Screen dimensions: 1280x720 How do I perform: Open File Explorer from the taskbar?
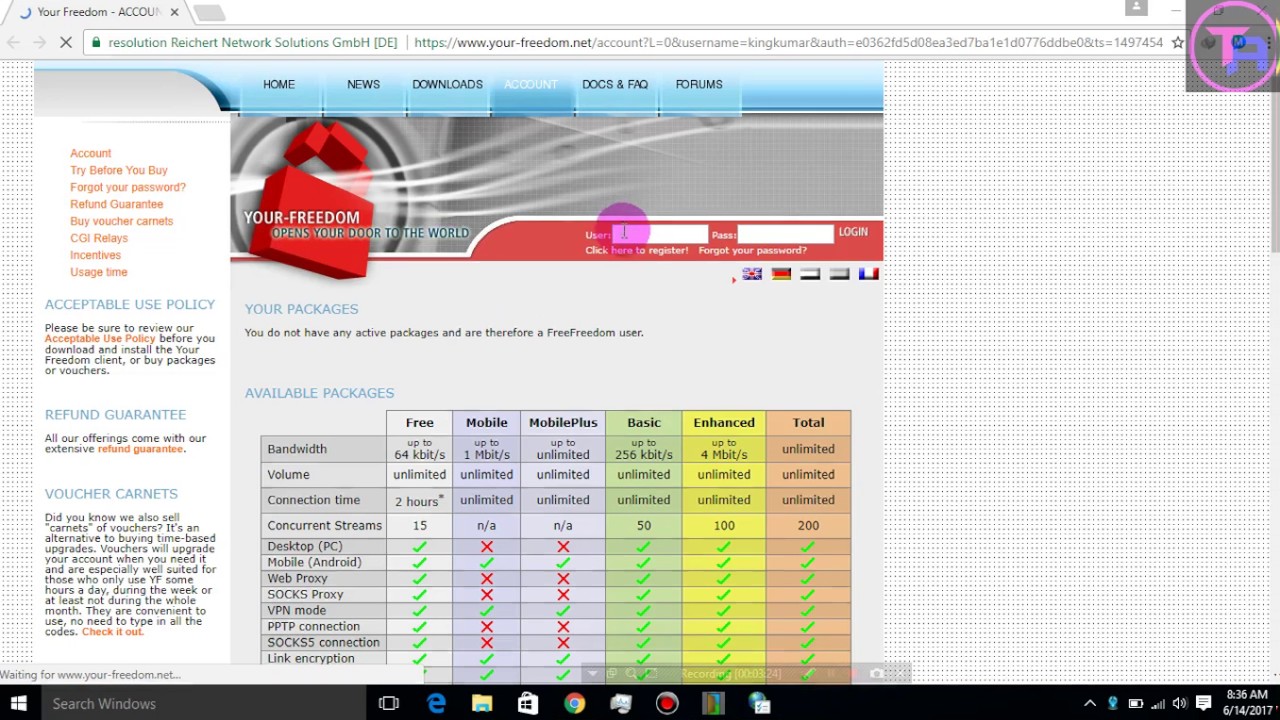point(482,703)
